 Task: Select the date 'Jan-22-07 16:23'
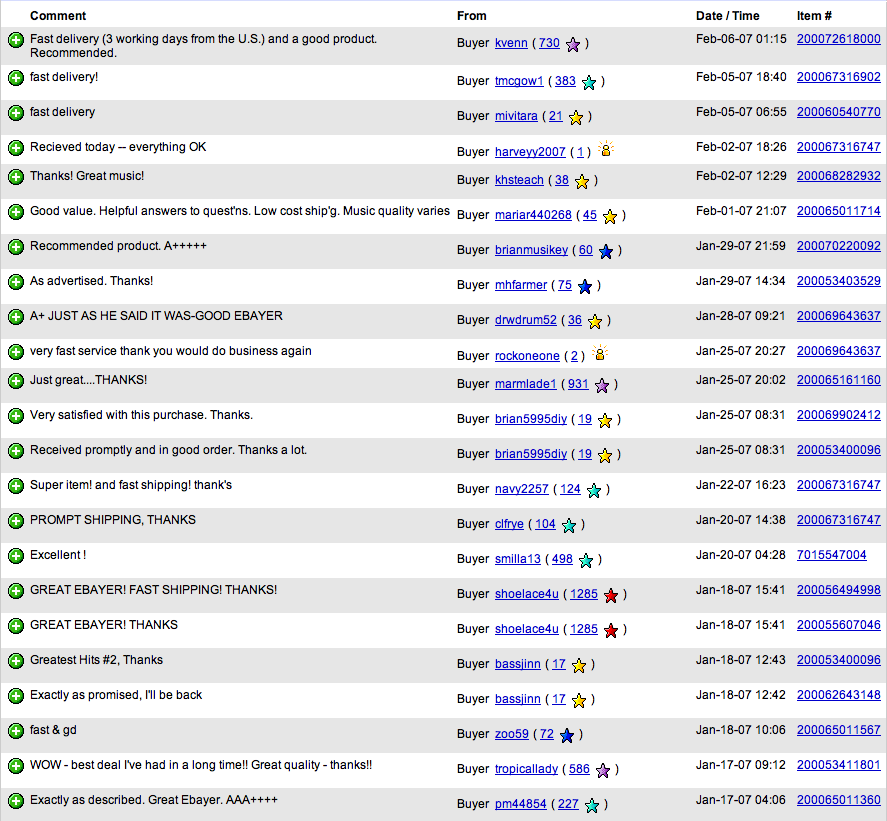pos(740,485)
